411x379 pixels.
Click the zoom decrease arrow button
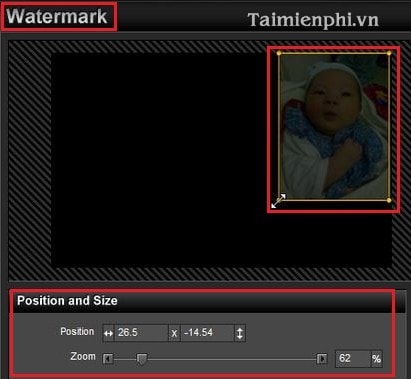108,359
